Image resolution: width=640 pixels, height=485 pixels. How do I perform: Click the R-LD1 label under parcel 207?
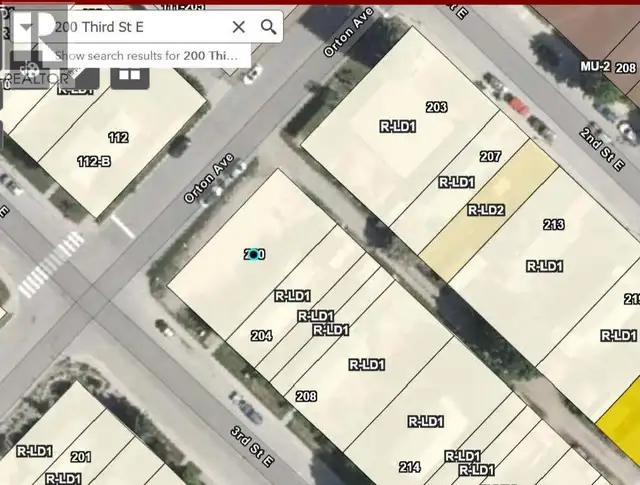456,182
